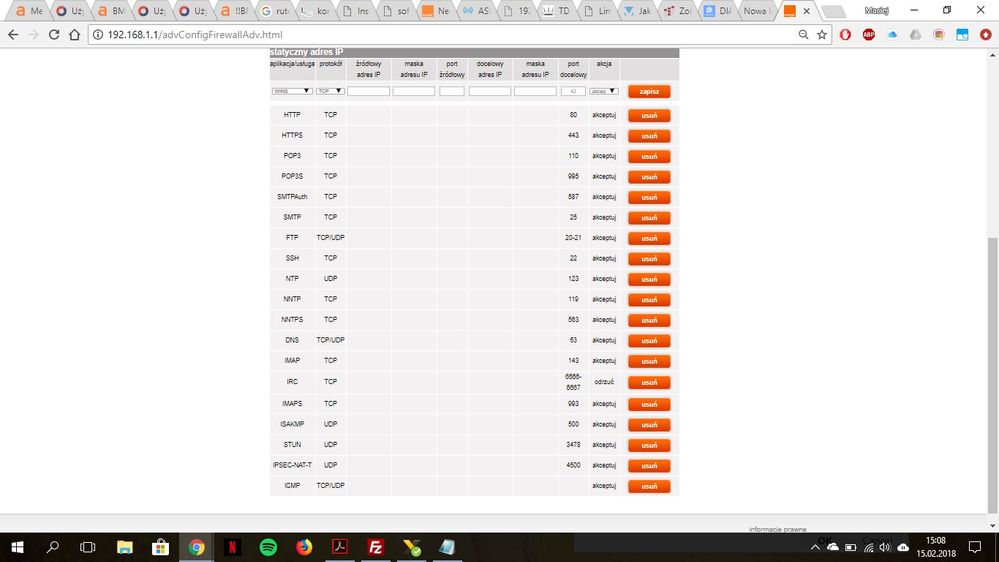
Task: Expand the akcja (action) dropdown
Action: point(604,91)
